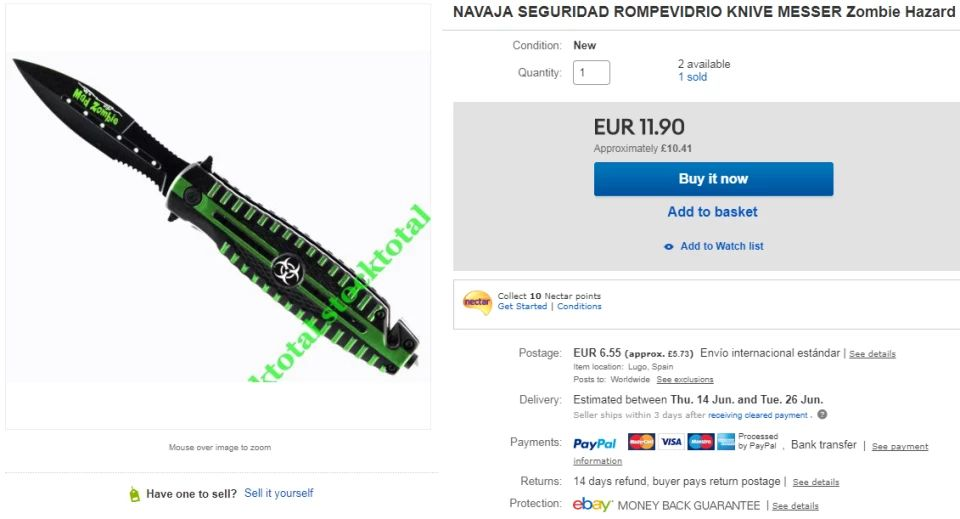960x519 pixels.
Task: Open postage See details link
Action: 872,354
